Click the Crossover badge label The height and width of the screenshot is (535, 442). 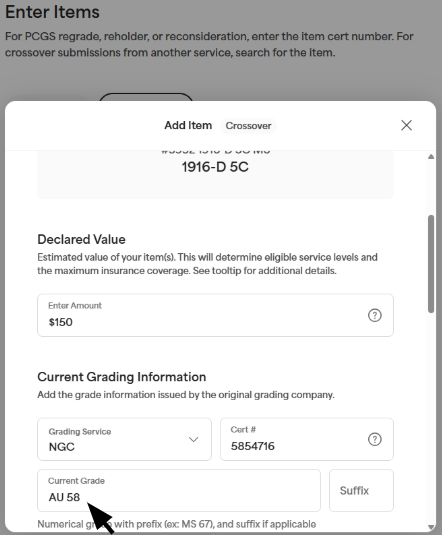pos(248,126)
